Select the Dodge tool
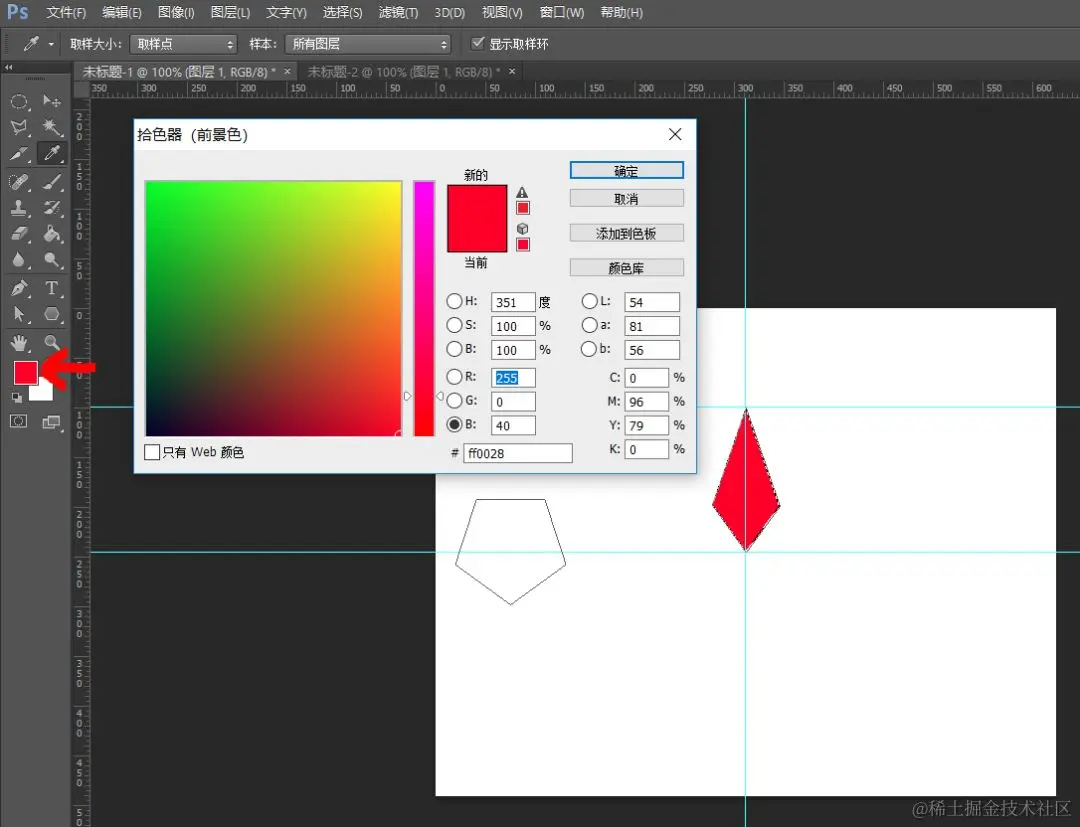 [52, 260]
